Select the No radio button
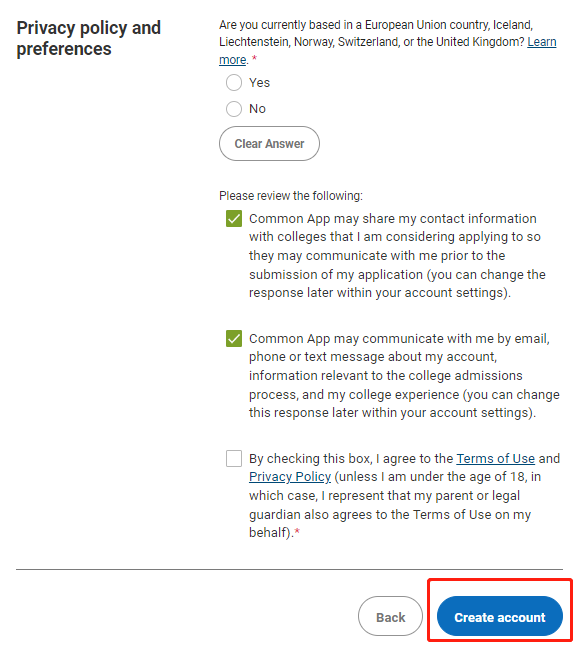 tap(233, 109)
